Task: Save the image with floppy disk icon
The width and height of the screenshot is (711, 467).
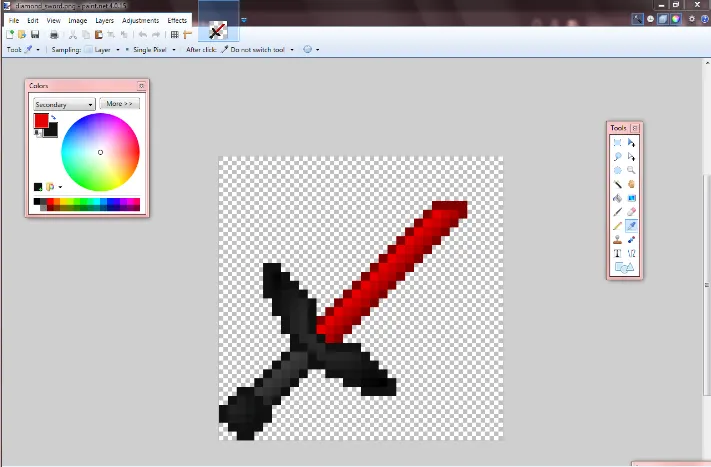Action: [35, 34]
